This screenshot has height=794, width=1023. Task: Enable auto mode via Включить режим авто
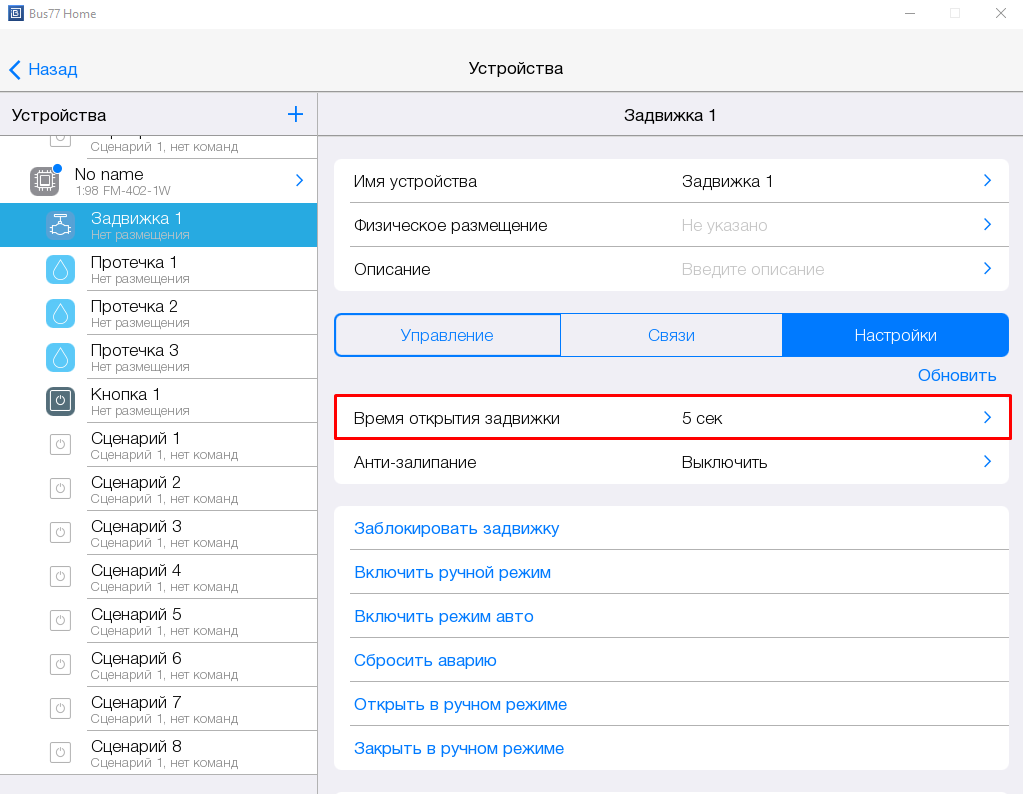[x=443, y=616]
